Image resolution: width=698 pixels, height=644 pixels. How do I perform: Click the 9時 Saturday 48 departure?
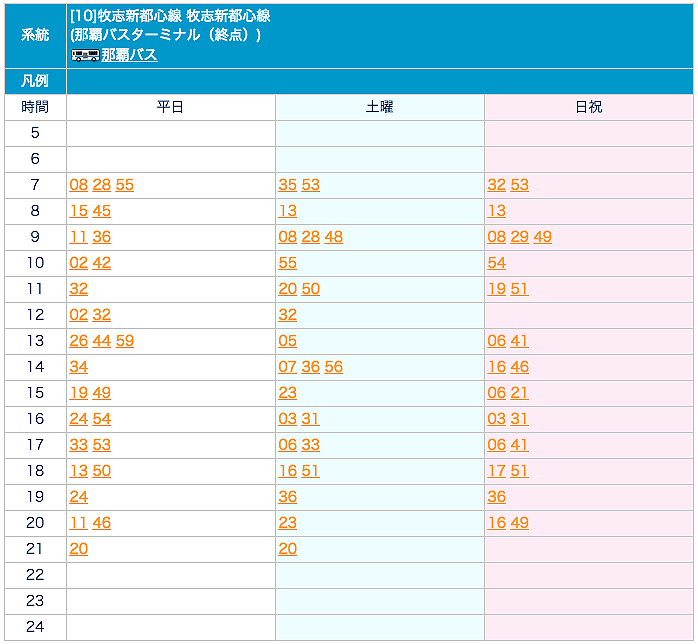click(x=333, y=237)
